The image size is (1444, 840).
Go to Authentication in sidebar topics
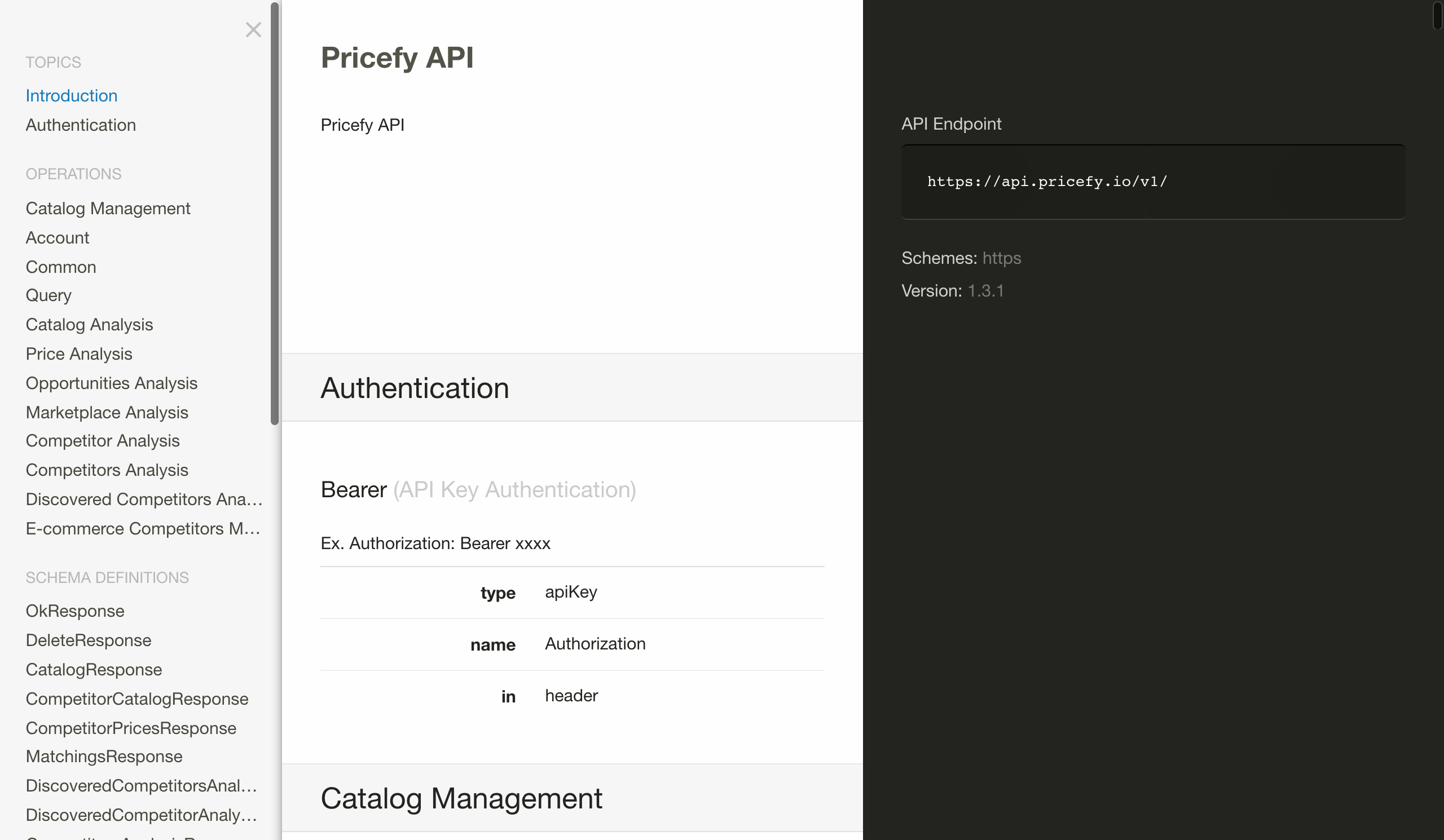[81, 125]
